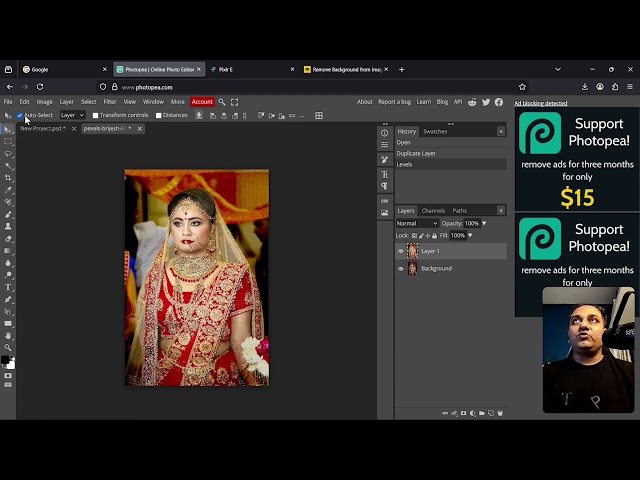Open the File menu
The image size is (640, 480).
[8, 102]
